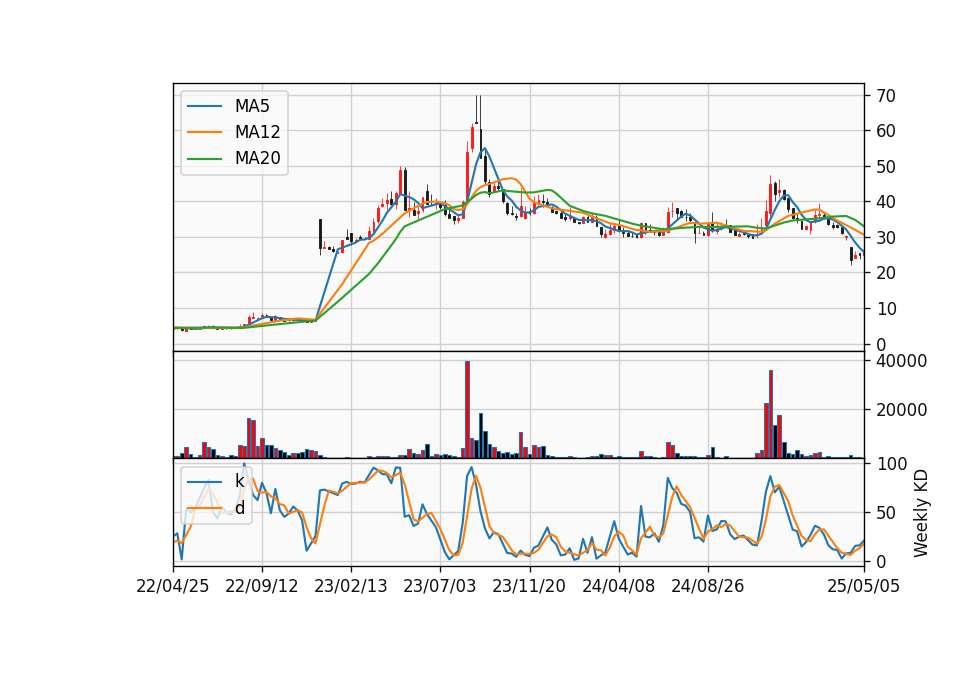Click the price axis label 30
960x690 pixels.
886,238
